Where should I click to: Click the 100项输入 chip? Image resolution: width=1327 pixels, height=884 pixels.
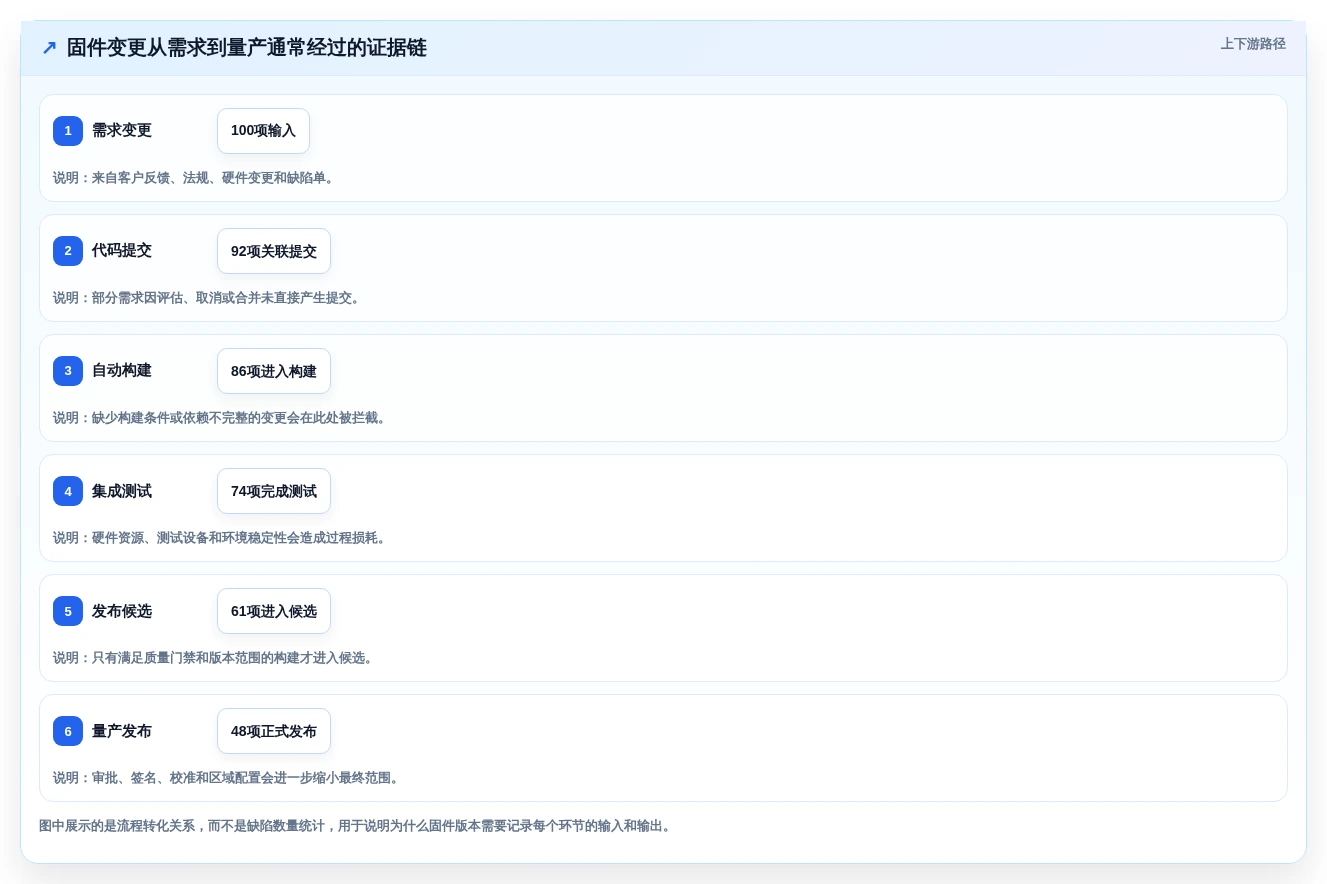coord(263,131)
